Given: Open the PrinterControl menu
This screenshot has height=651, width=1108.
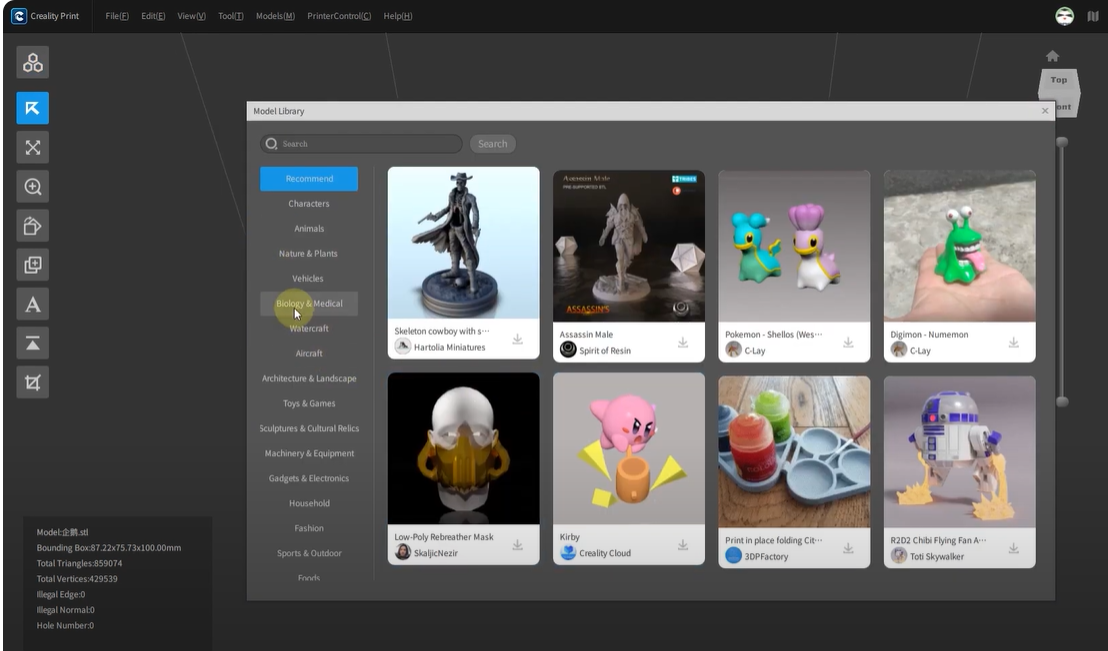Looking at the screenshot, I should 338,16.
